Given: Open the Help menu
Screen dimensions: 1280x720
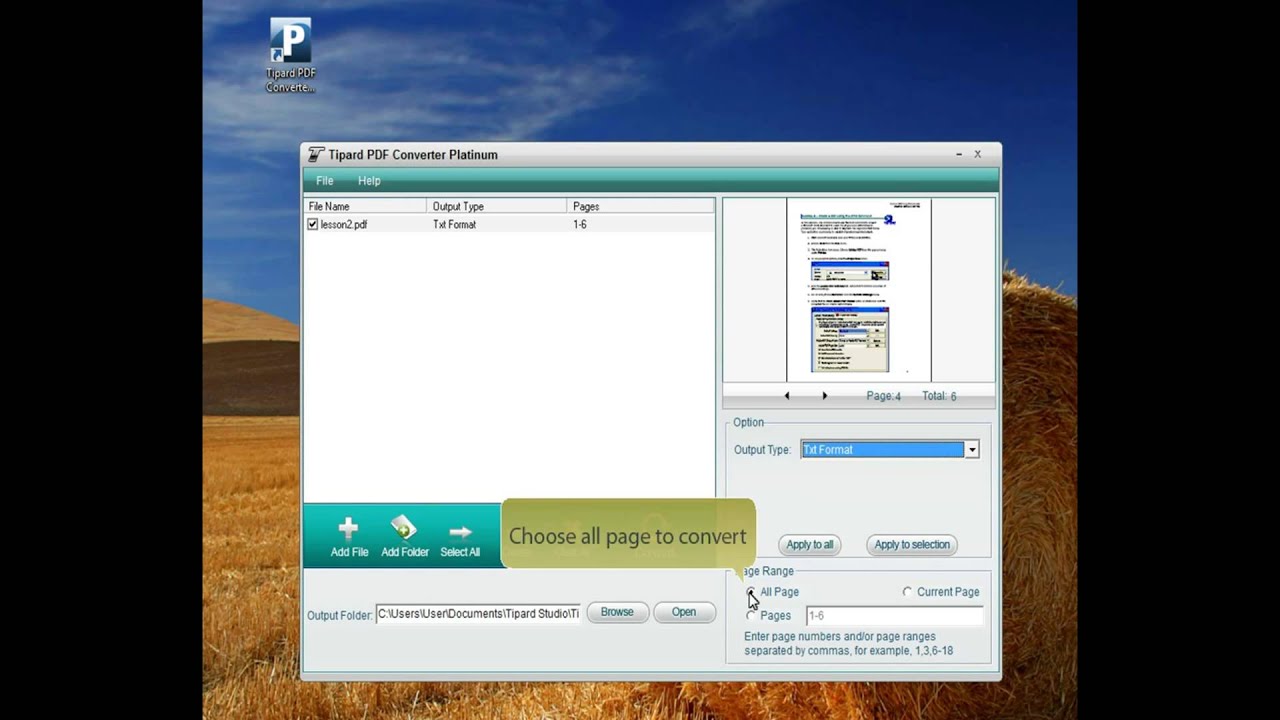Looking at the screenshot, I should [369, 181].
